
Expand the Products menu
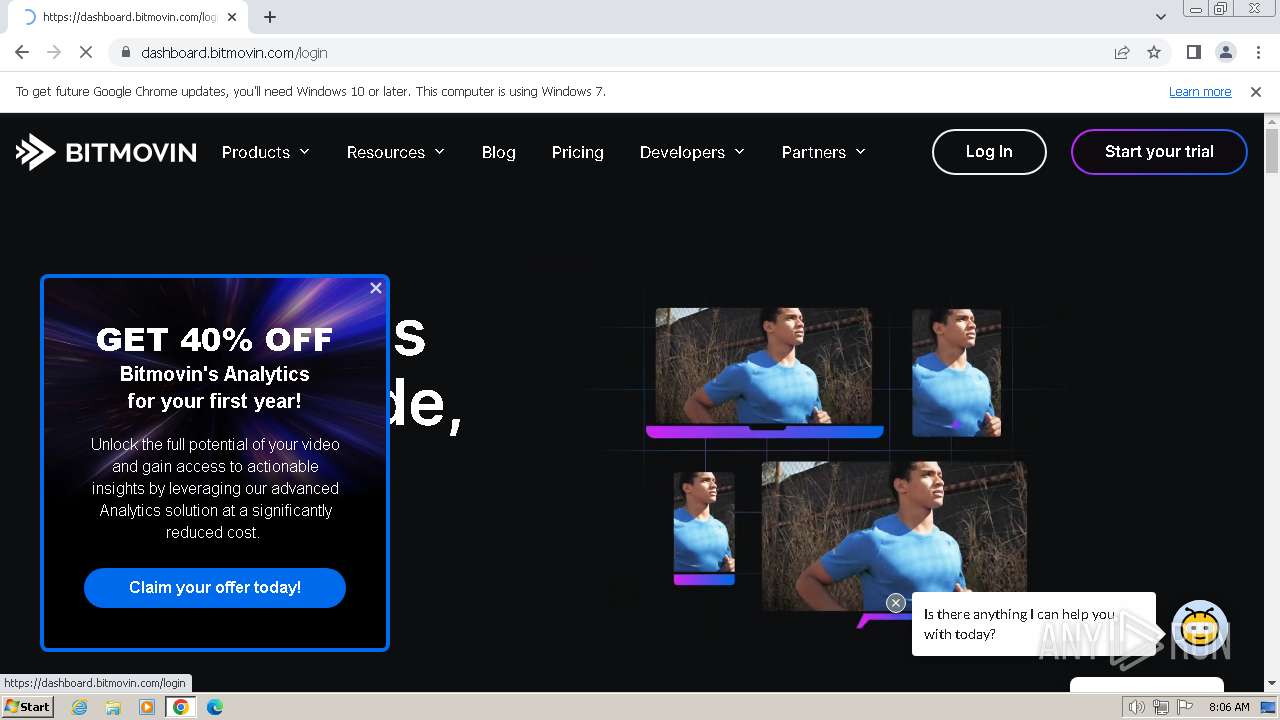pyautogui.click(x=266, y=152)
